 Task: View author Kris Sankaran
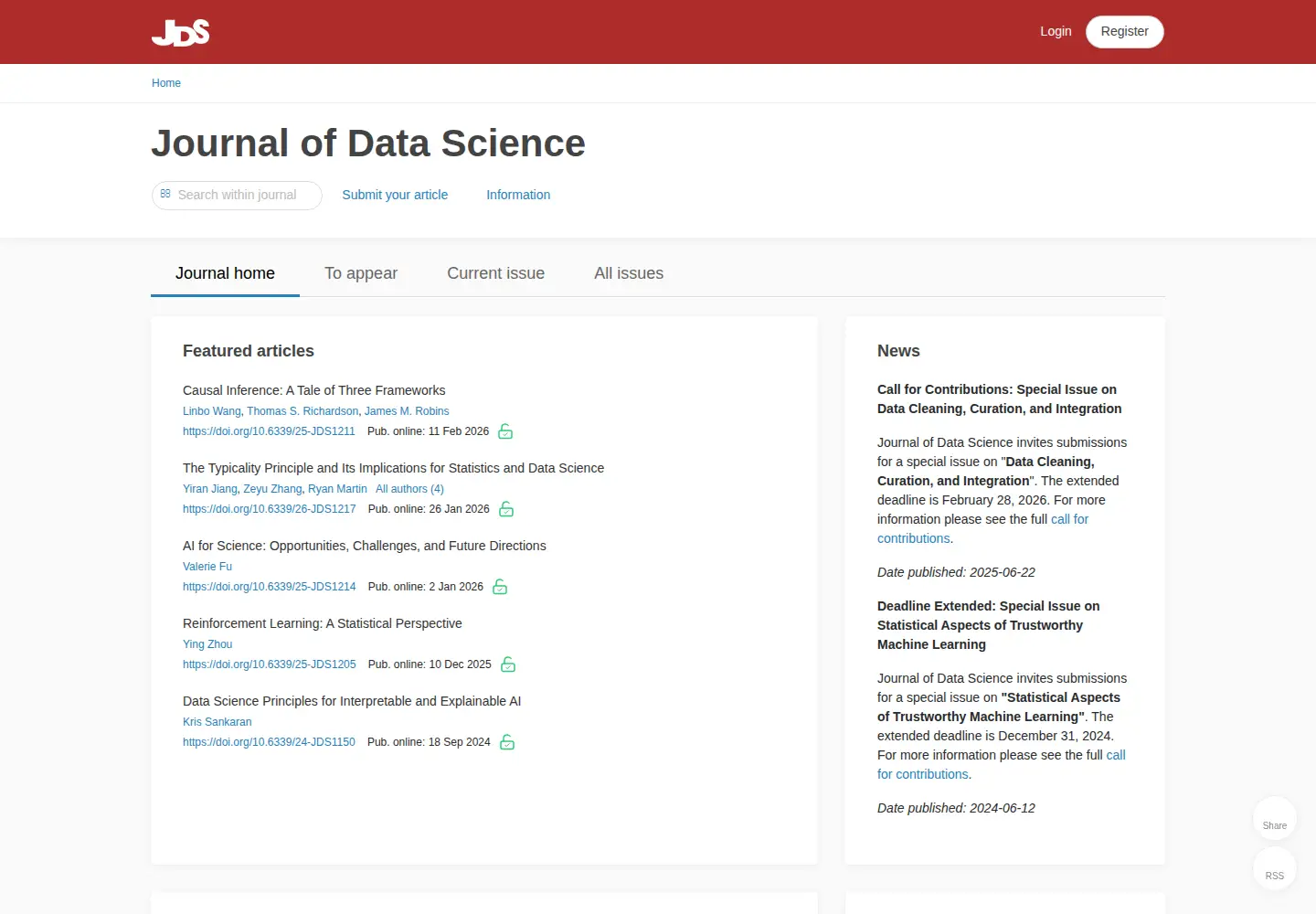pos(217,722)
